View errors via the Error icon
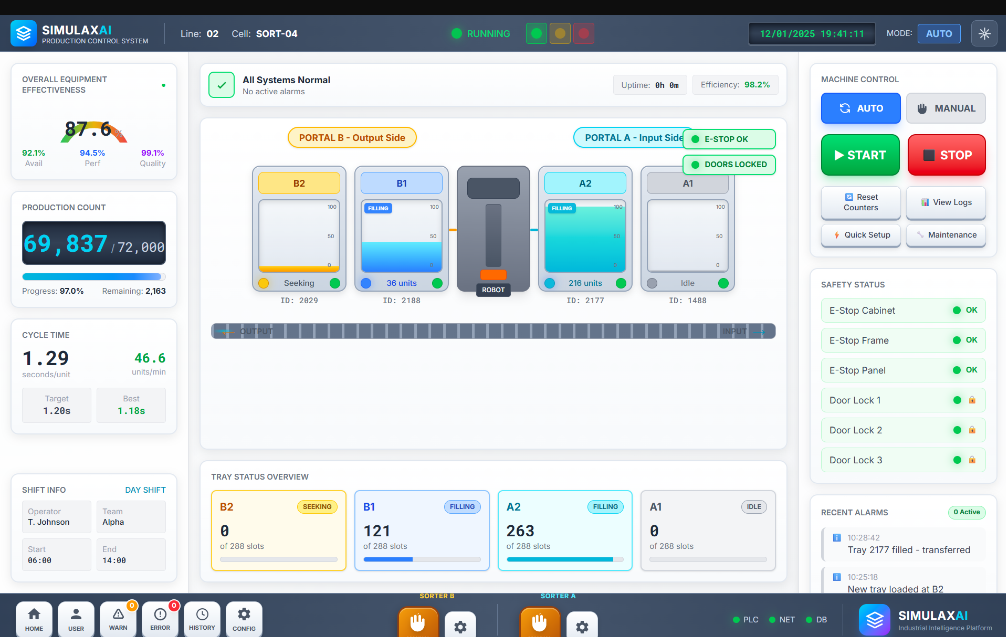1006x637 pixels. 160,618
